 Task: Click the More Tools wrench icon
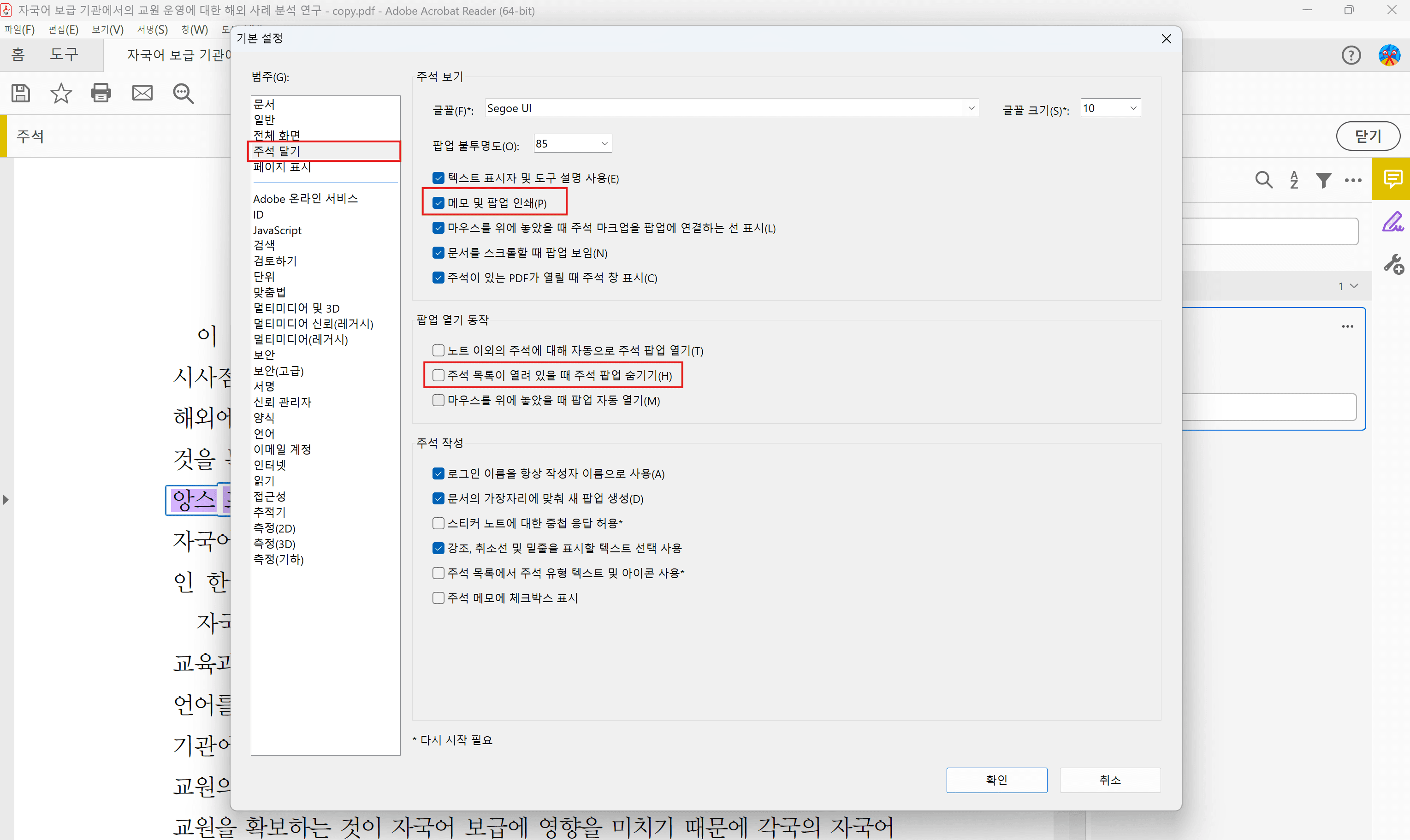click(x=1393, y=264)
